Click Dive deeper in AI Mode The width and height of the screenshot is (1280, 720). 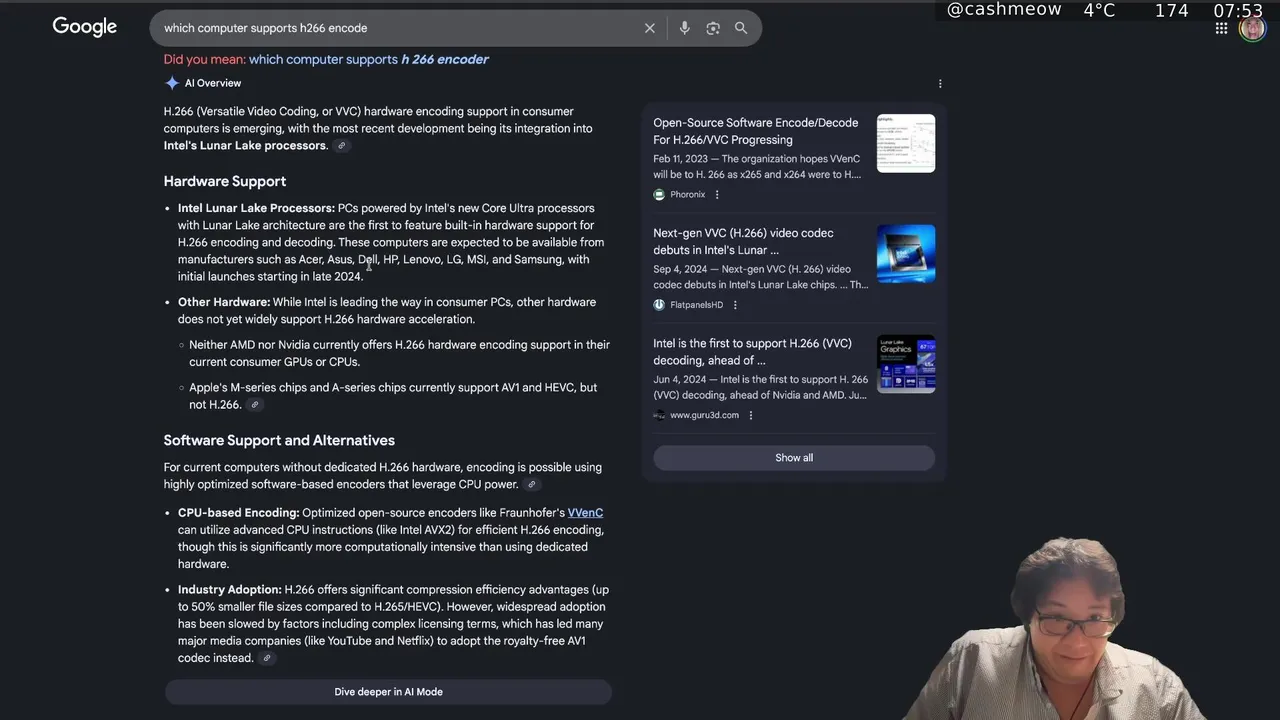click(388, 692)
